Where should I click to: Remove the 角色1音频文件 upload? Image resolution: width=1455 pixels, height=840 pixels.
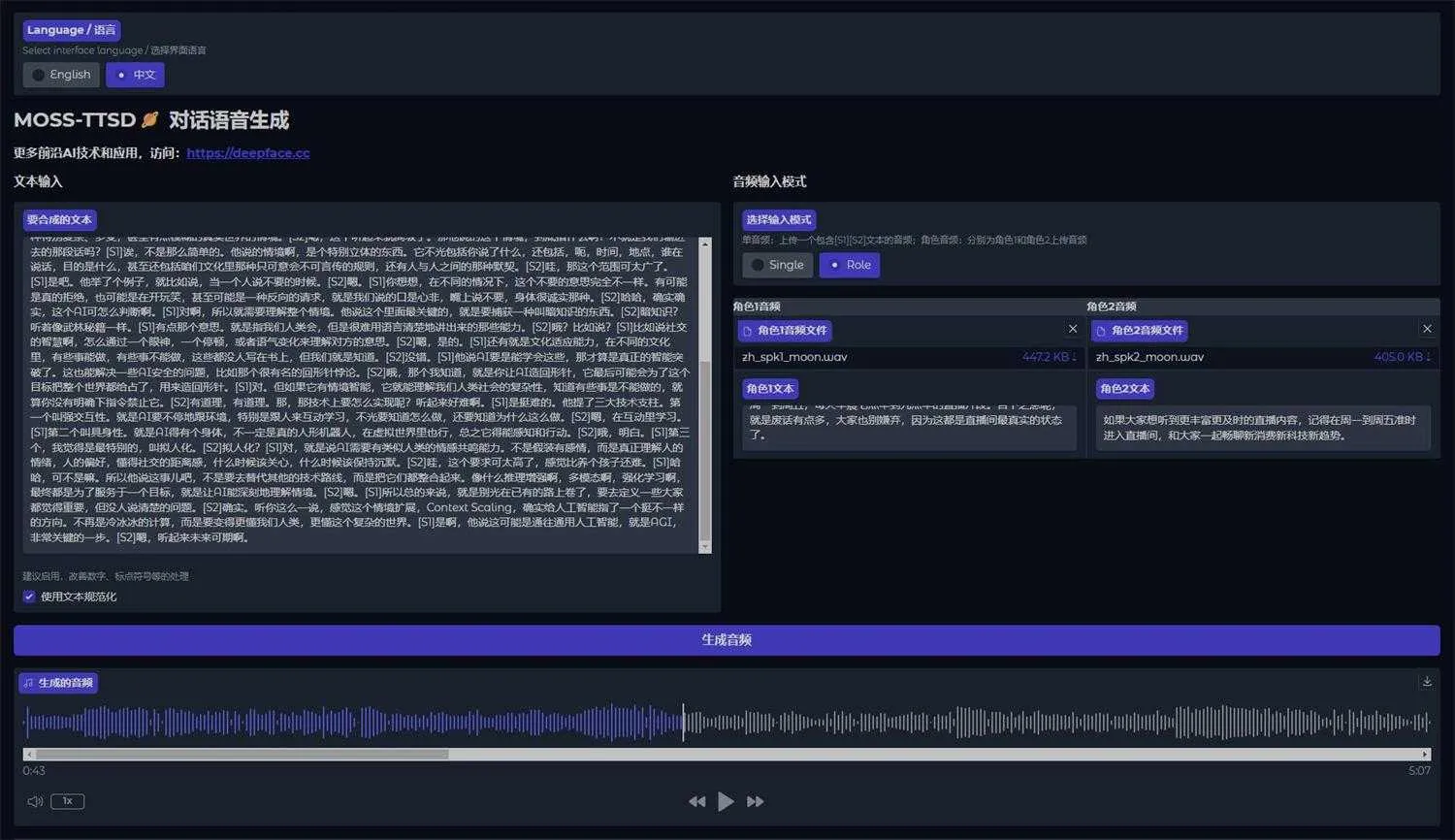pyautogui.click(x=1072, y=329)
